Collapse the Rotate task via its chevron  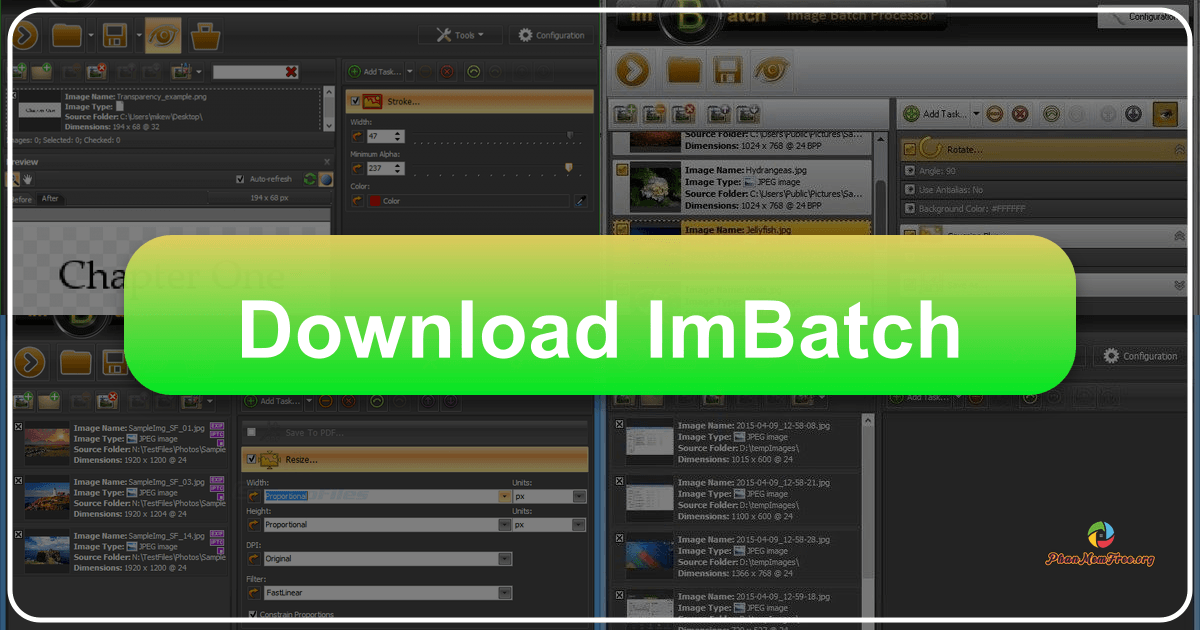click(x=1180, y=150)
